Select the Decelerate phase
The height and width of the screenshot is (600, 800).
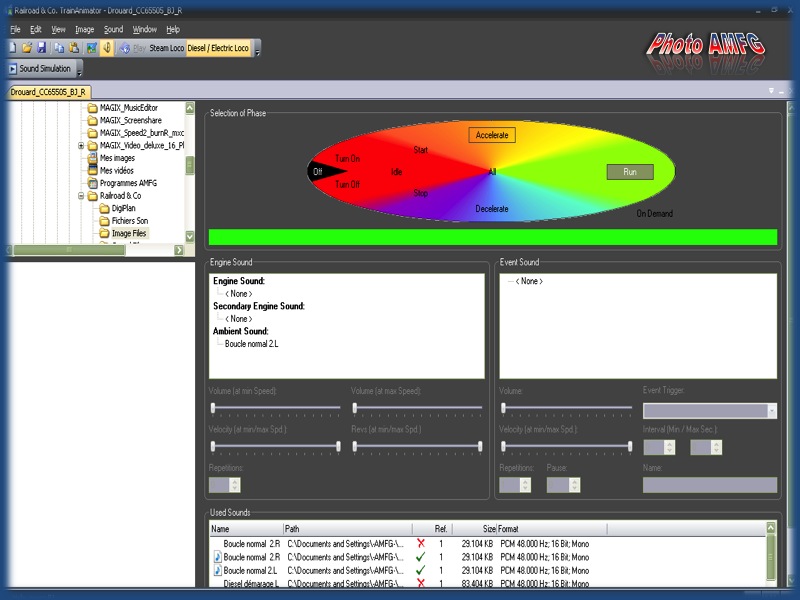click(492, 209)
